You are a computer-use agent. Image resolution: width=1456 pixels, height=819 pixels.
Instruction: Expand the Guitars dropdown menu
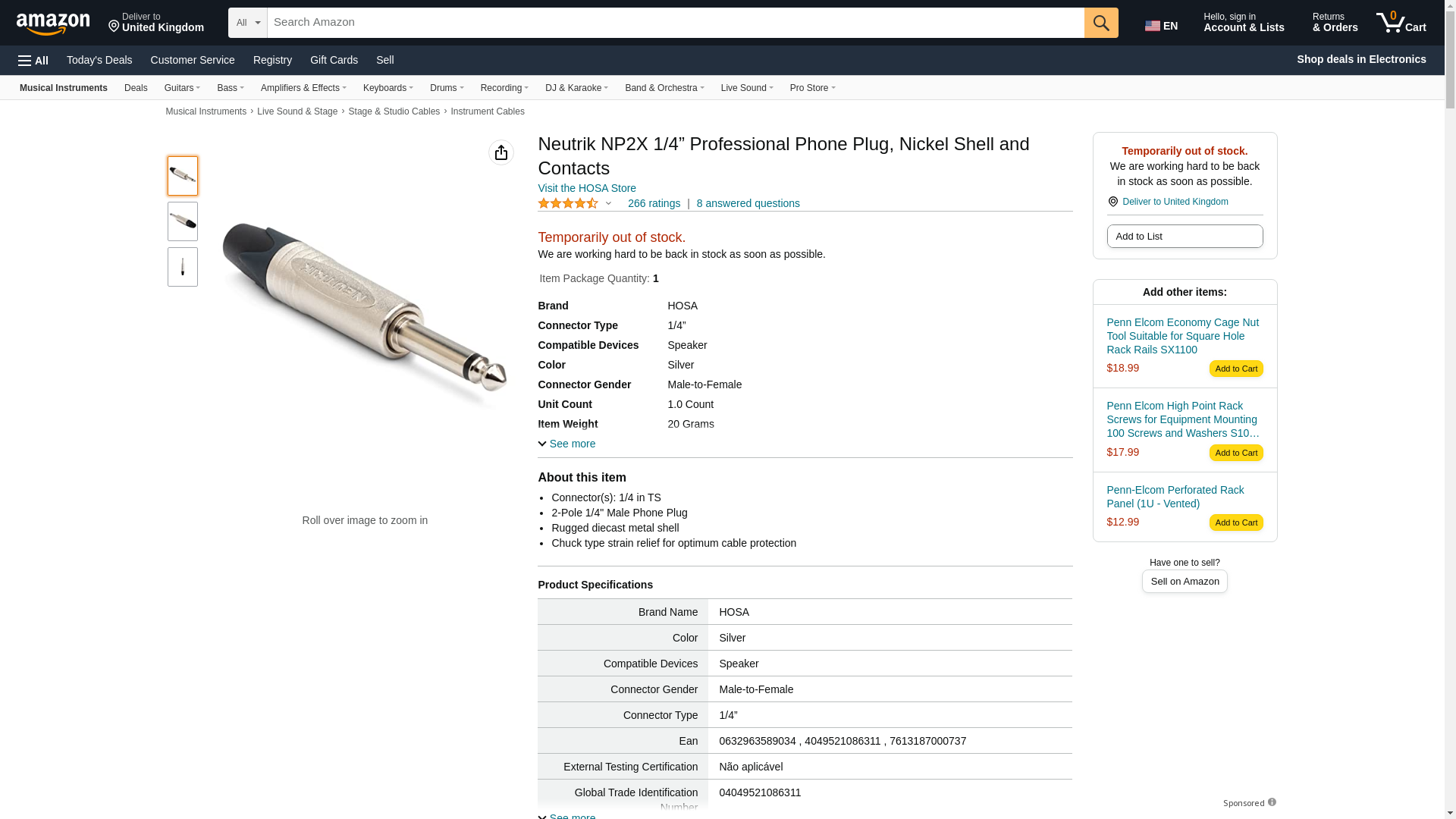[182, 88]
